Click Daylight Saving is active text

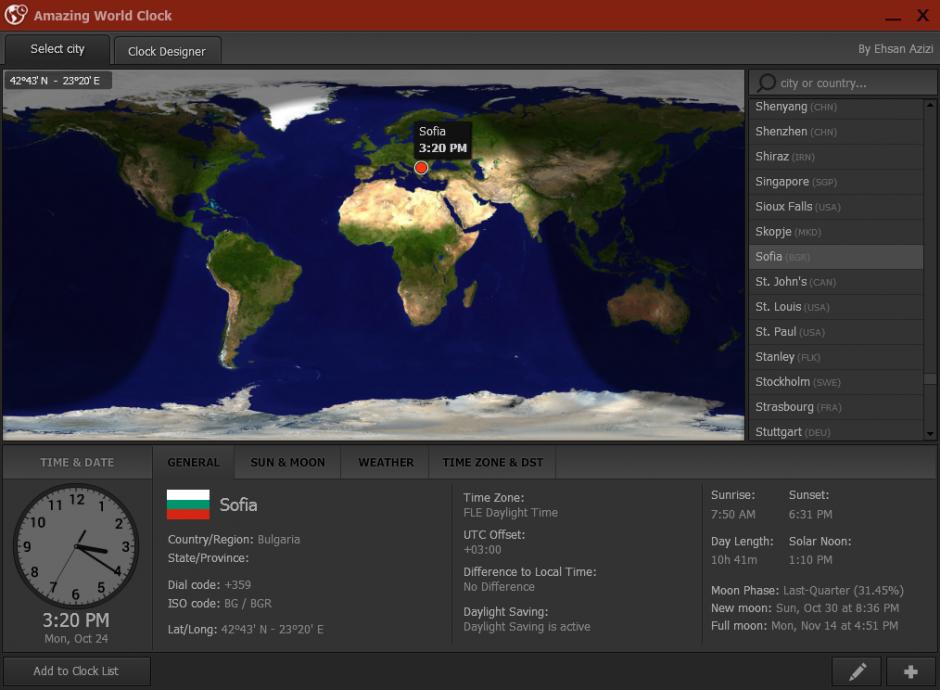[x=526, y=626]
